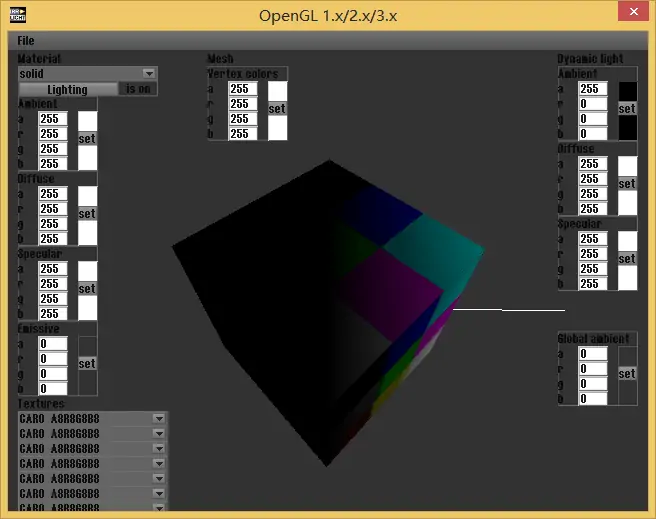Image resolution: width=656 pixels, height=519 pixels.
Task: Open the Material type dropdown showing solid
Action: click(x=149, y=74)
